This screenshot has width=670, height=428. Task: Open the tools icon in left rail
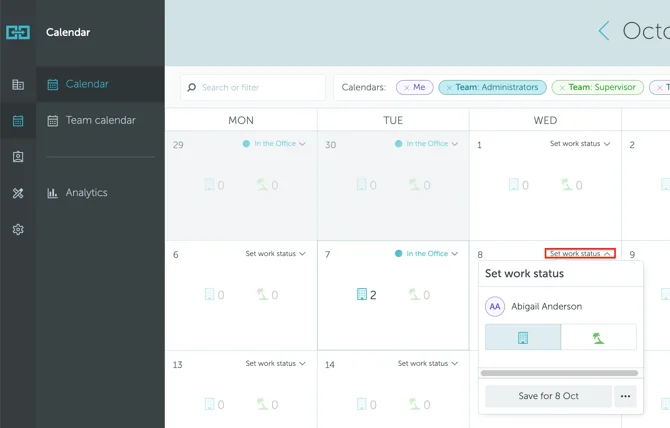click(18, 193)
